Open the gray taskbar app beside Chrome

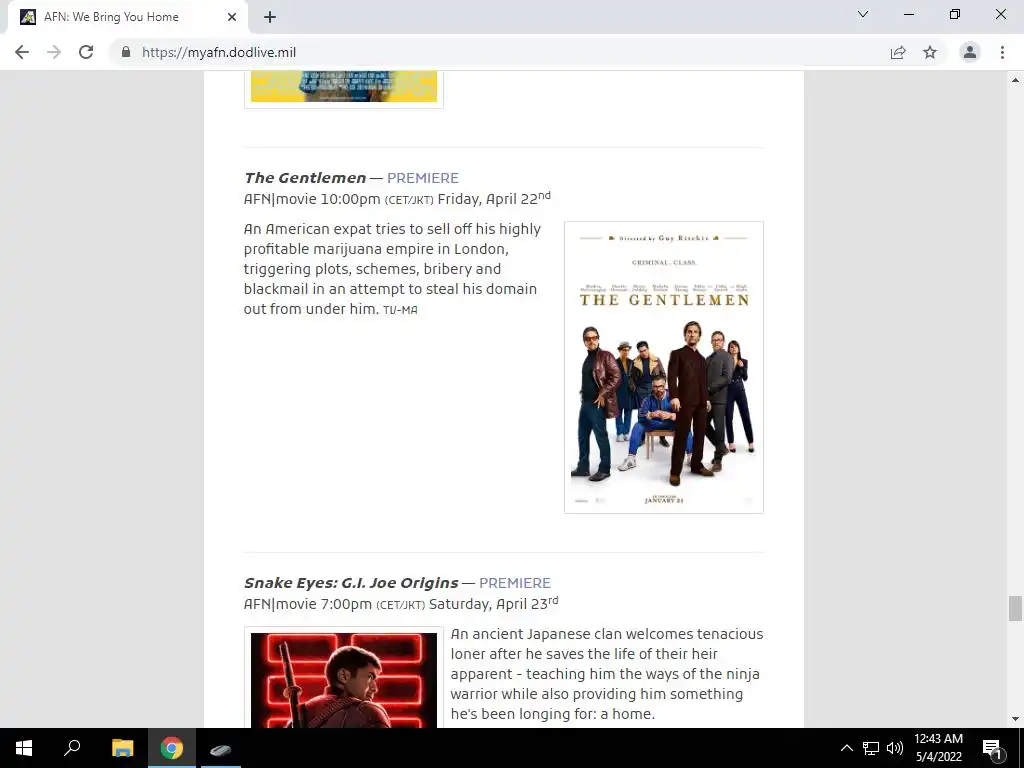[220, 748]
